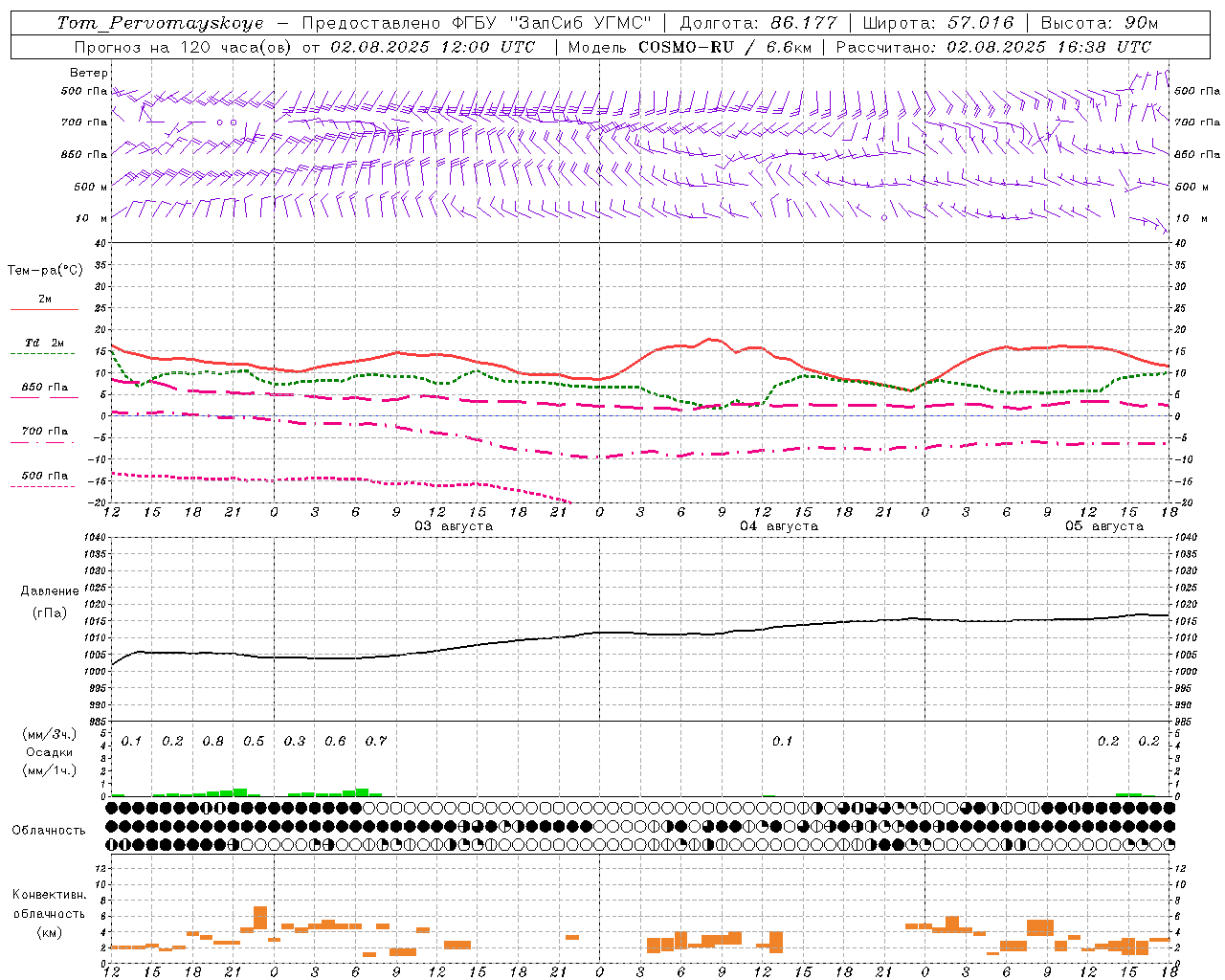Select the text Предоставлено ФГБУ "ЗапСиб УГМС"

476,23
